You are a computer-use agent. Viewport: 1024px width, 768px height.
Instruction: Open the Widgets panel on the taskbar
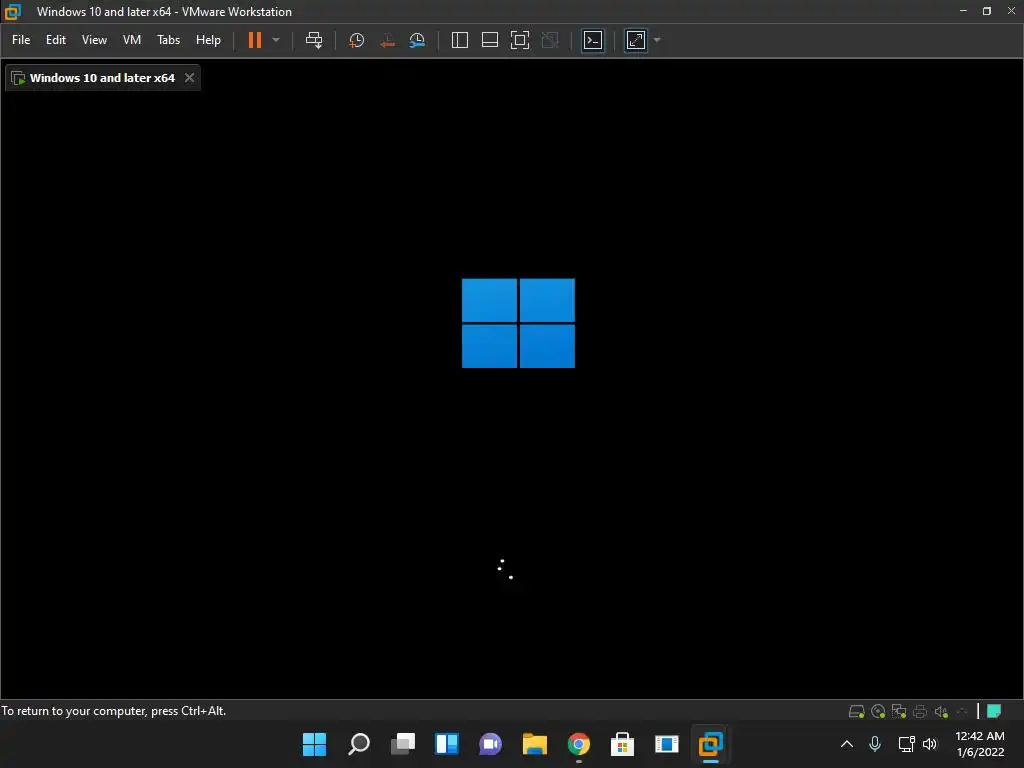tap(447, 744)
